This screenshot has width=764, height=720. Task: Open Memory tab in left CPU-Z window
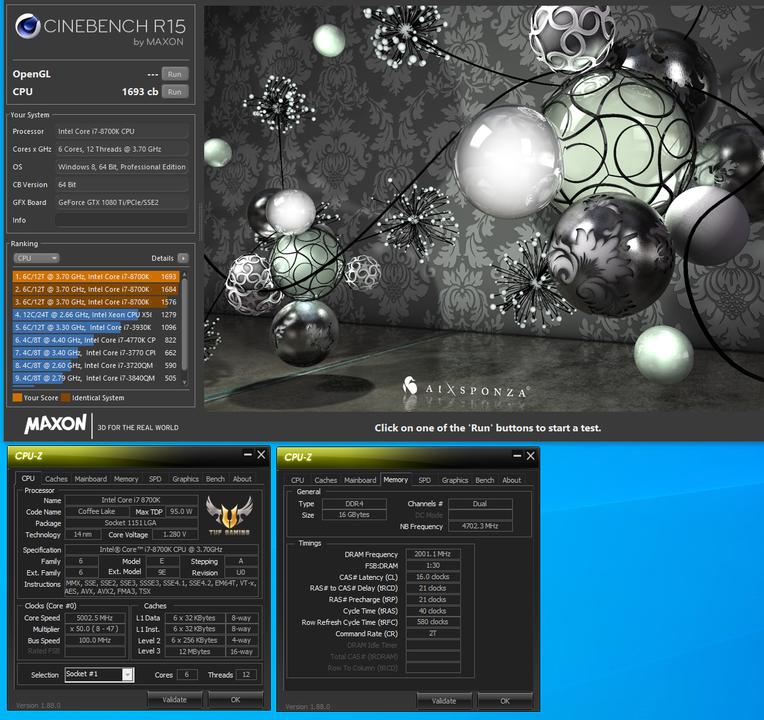126,479
